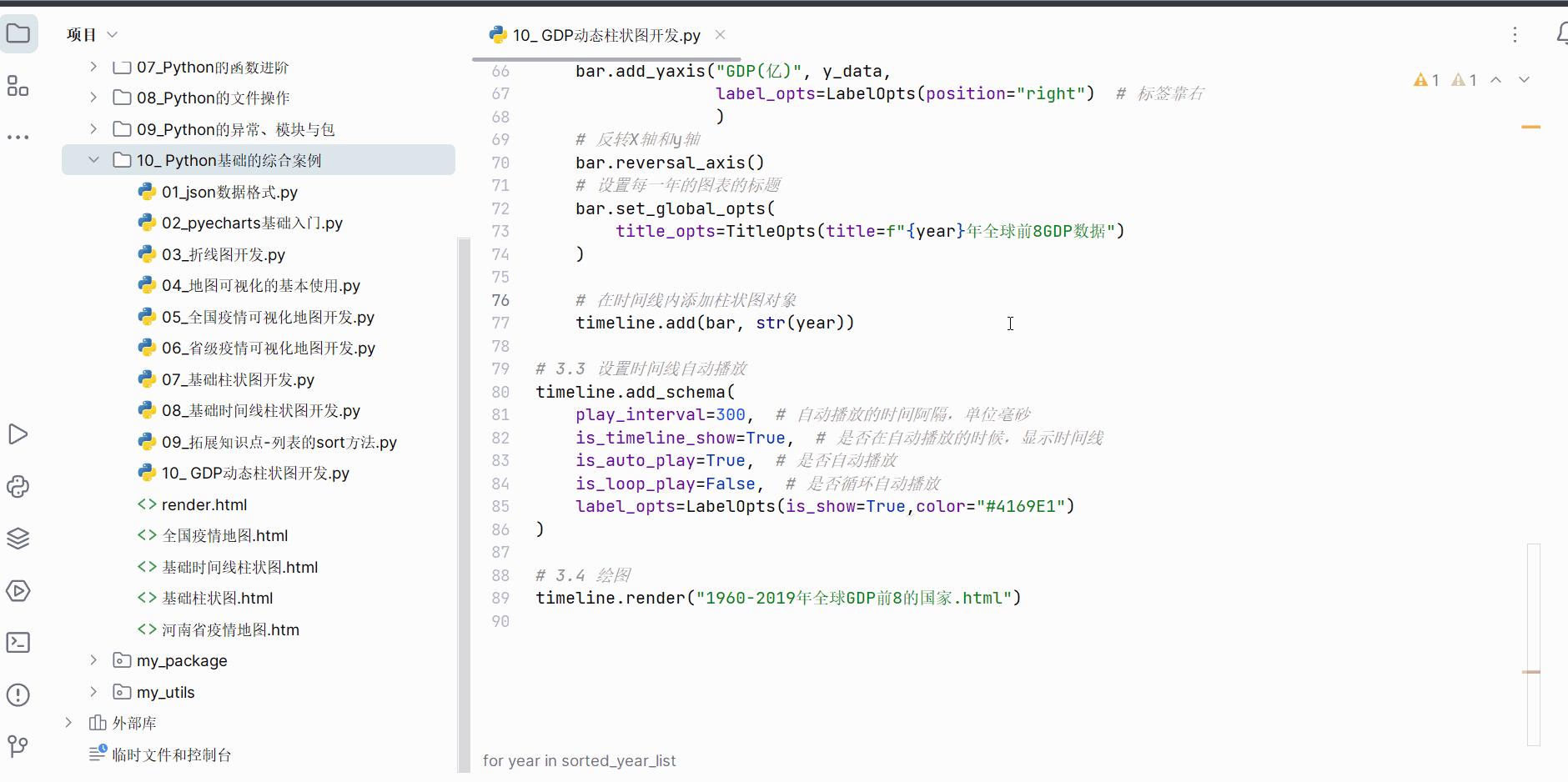Open the Git version control icon
Screen dimensions: 1568x782
click(18, 746)
